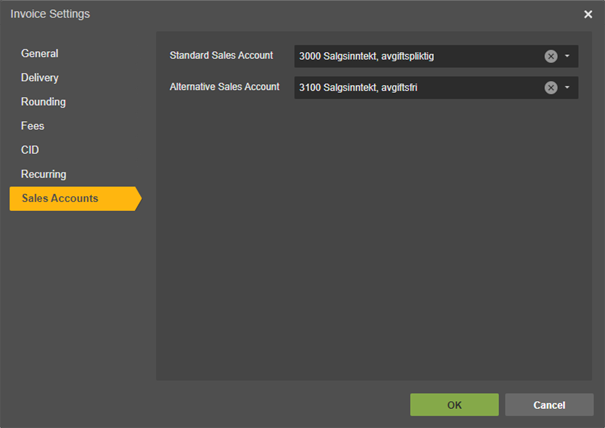Cancel the invoice settings changes
The height and width of the screenshot is (428, 605).
coord(549,405)
